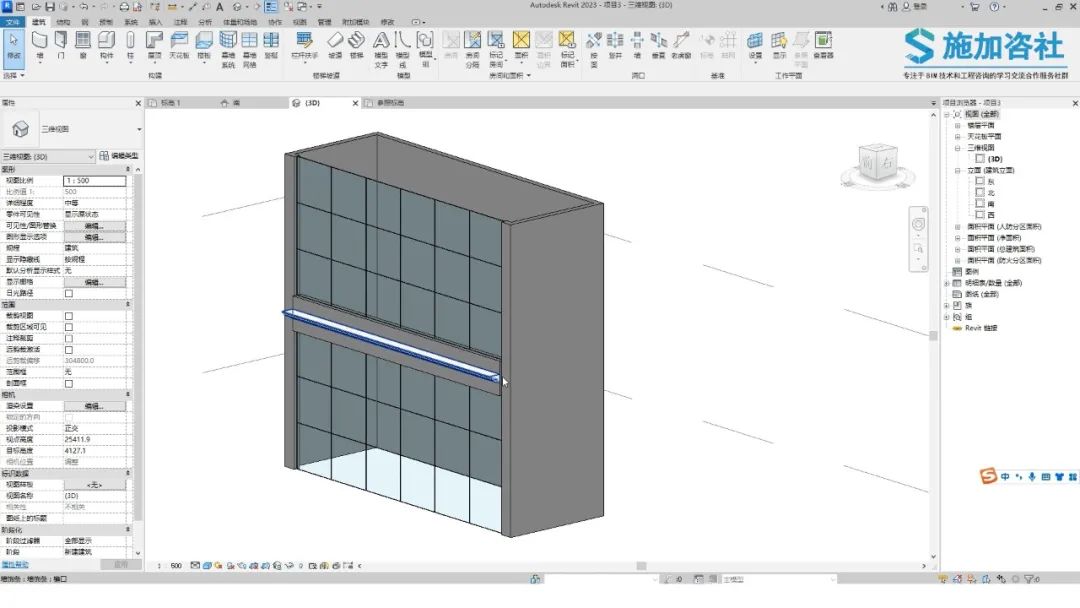Choose the Room Separator tool

click(x=472, y=49)
